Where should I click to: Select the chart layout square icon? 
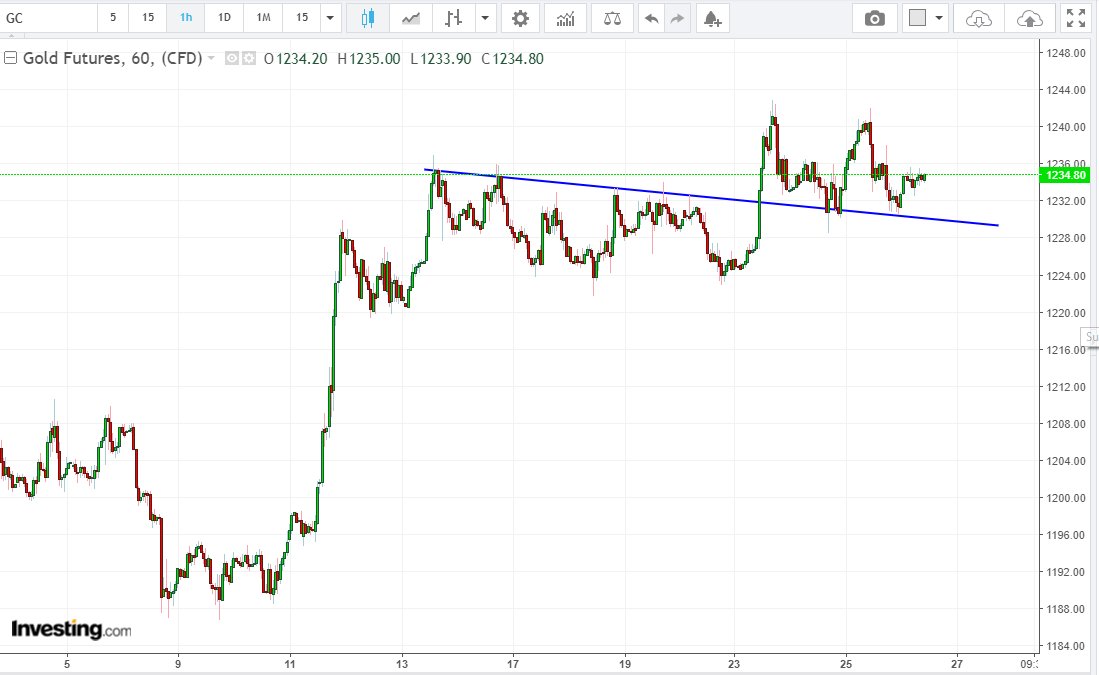[x=917, y=18]
